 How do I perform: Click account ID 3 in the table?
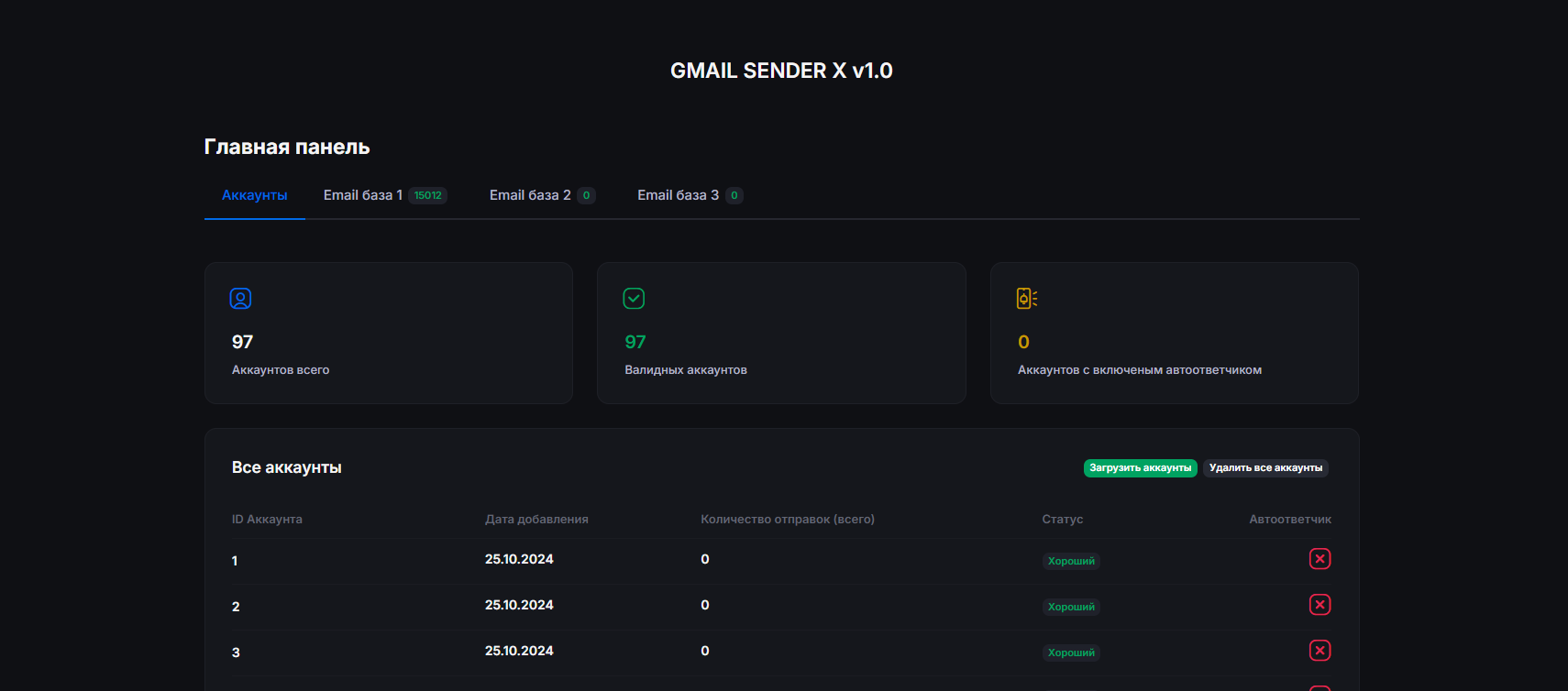tap(236, 653)
